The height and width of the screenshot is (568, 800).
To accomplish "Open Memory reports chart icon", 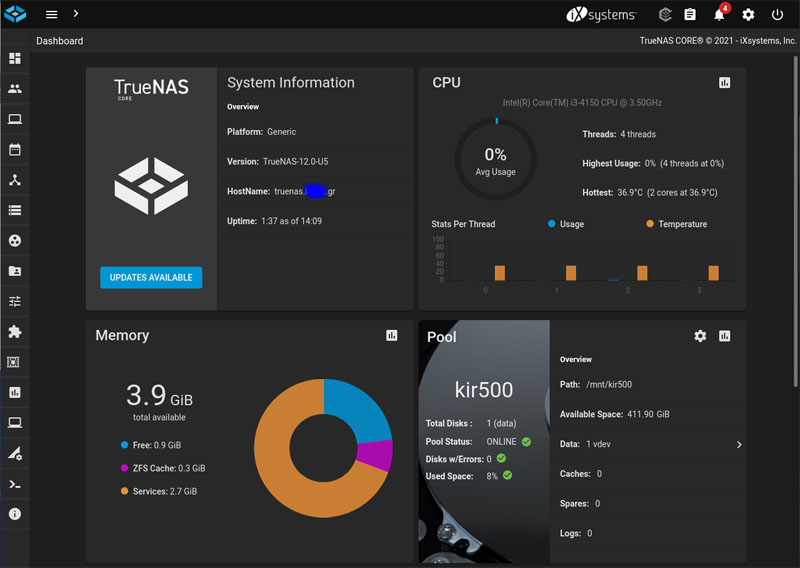I will pos(392,335).
